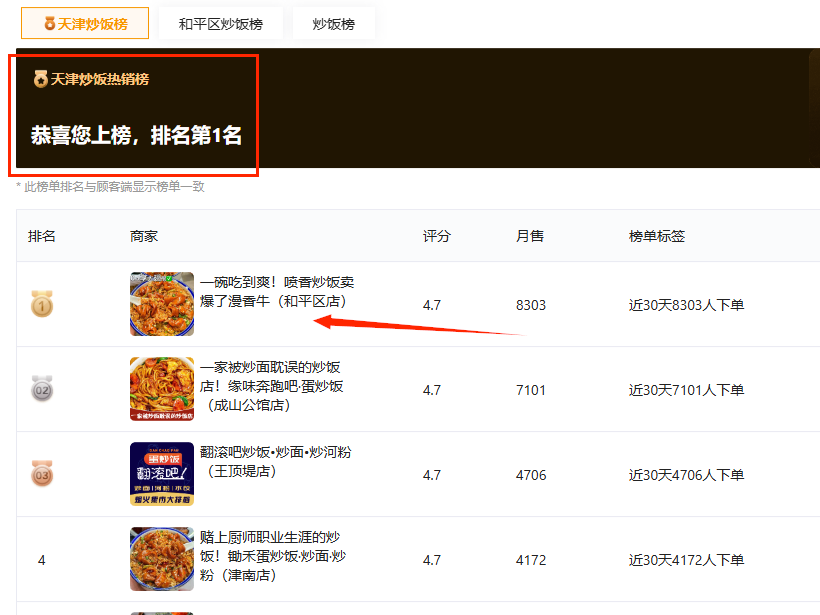820x615 pixels.
Task: Click the silver second-place medal icon
Action: pyautogui.click(x=41, y=389)
